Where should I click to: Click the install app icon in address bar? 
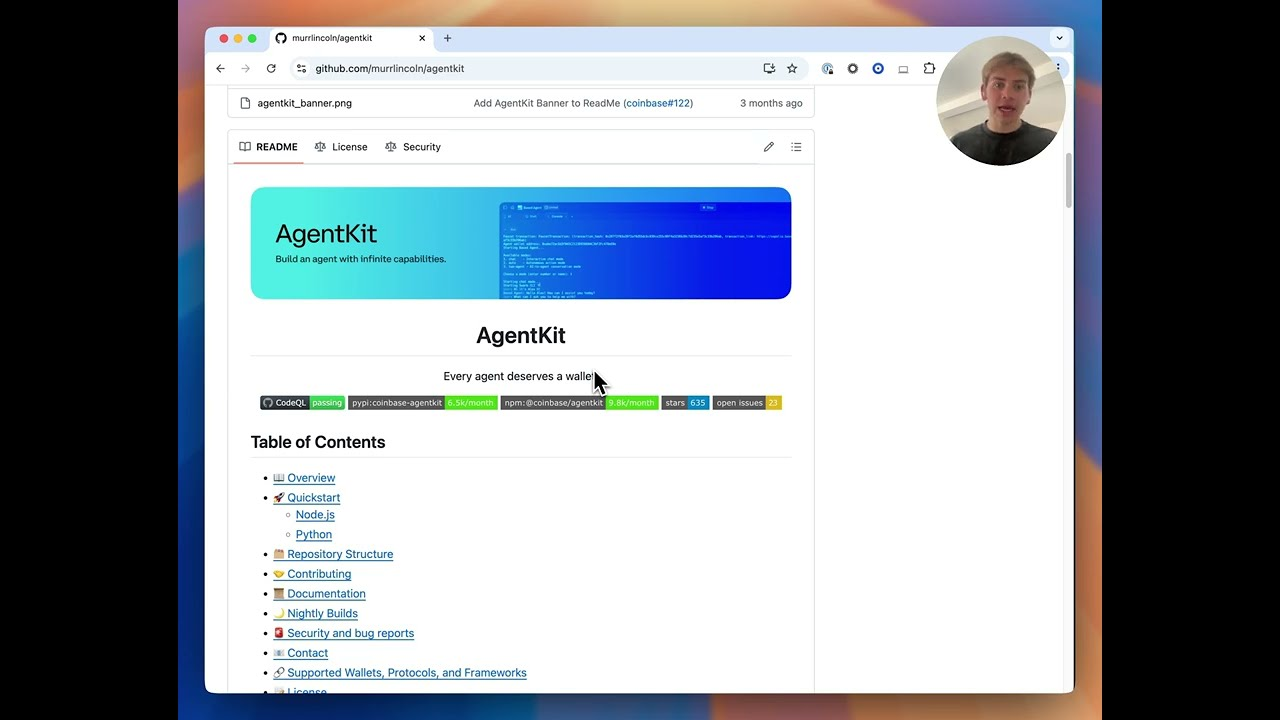[x=769, y=69]
